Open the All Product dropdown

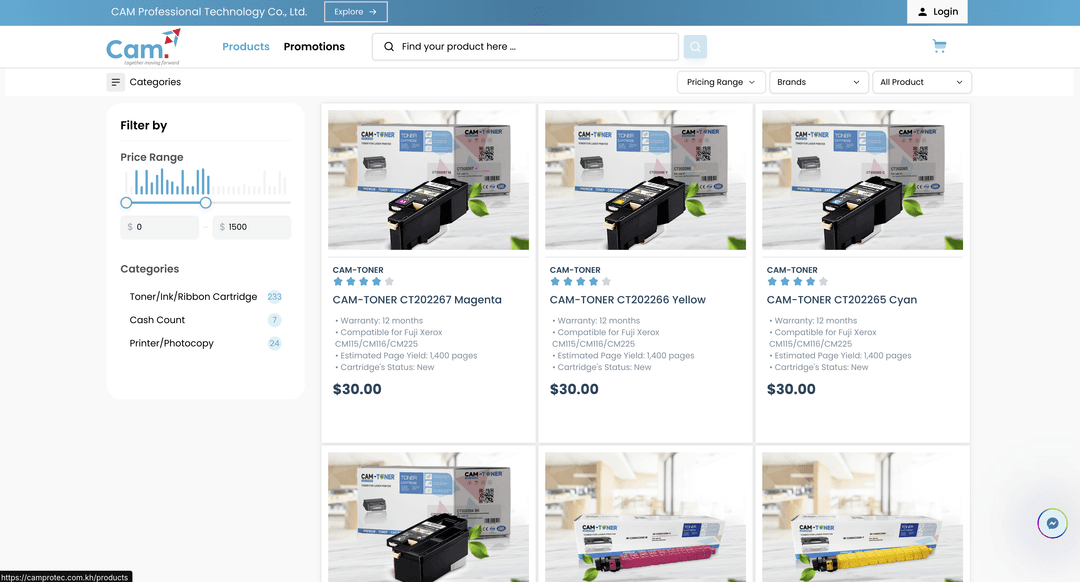click(x=922, y=82)
